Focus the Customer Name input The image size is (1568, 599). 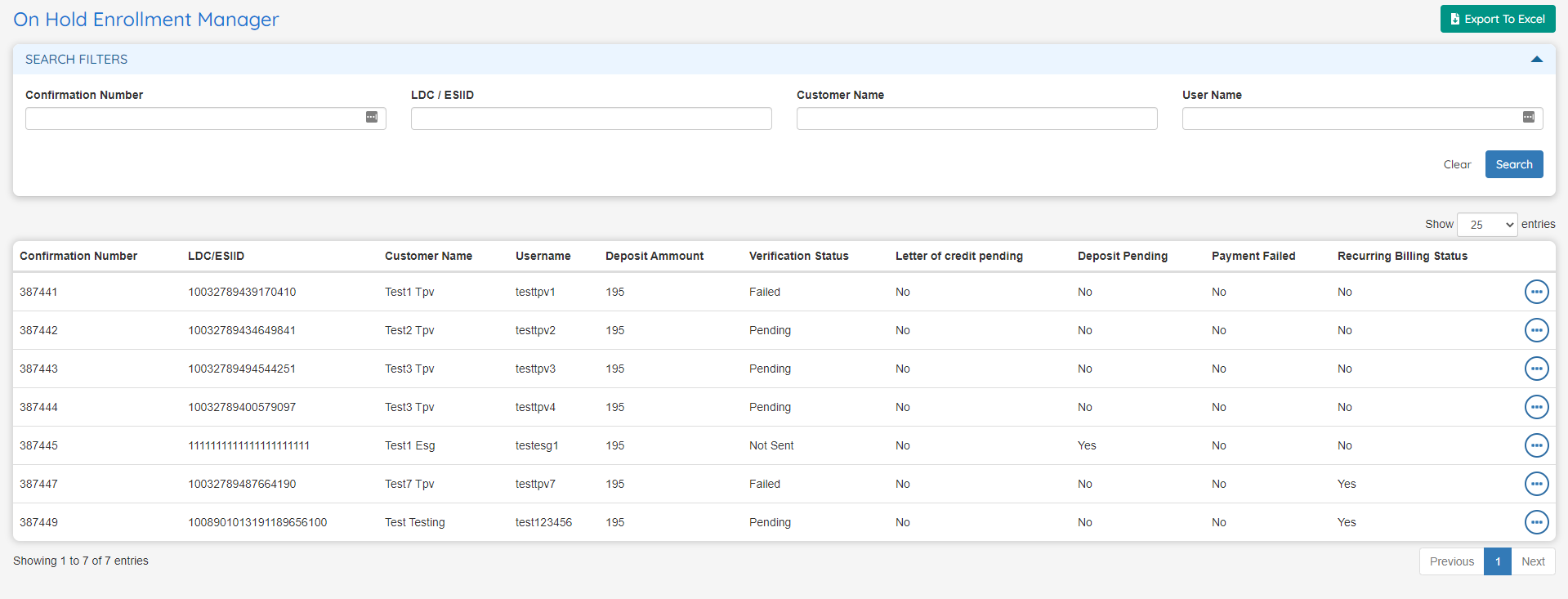977,118
